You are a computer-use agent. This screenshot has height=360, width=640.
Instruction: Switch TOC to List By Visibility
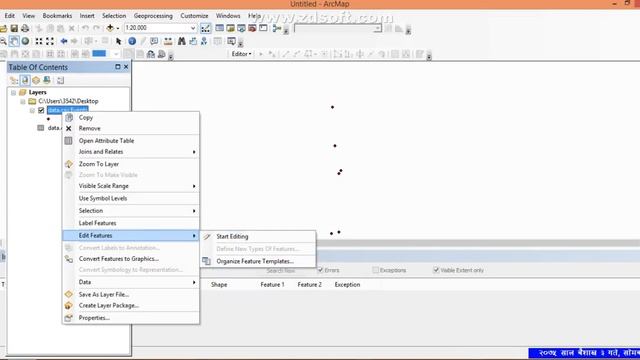pyautogui.click(x=36, y=80)
